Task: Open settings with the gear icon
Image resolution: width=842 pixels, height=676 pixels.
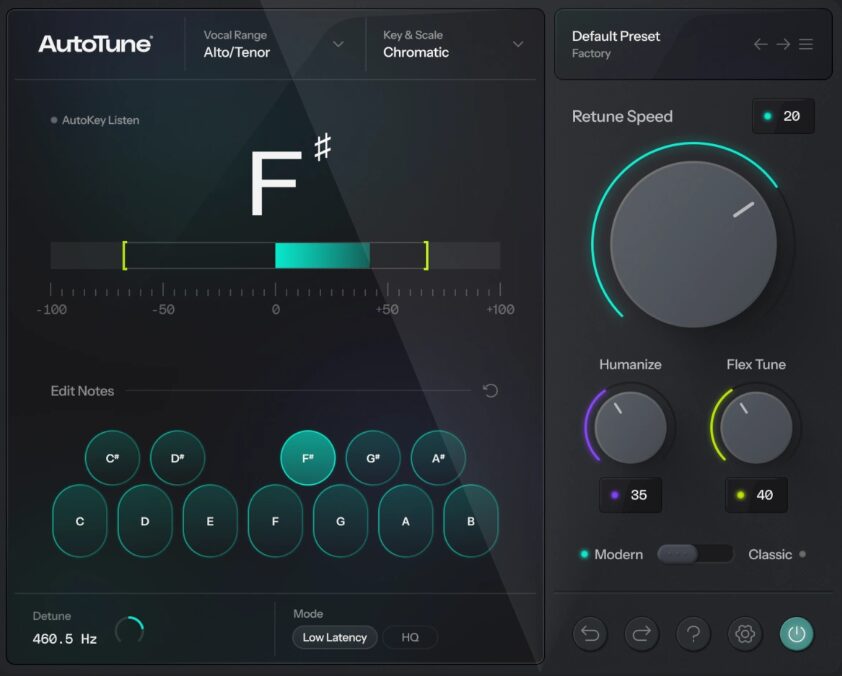Action: point(744,633)
